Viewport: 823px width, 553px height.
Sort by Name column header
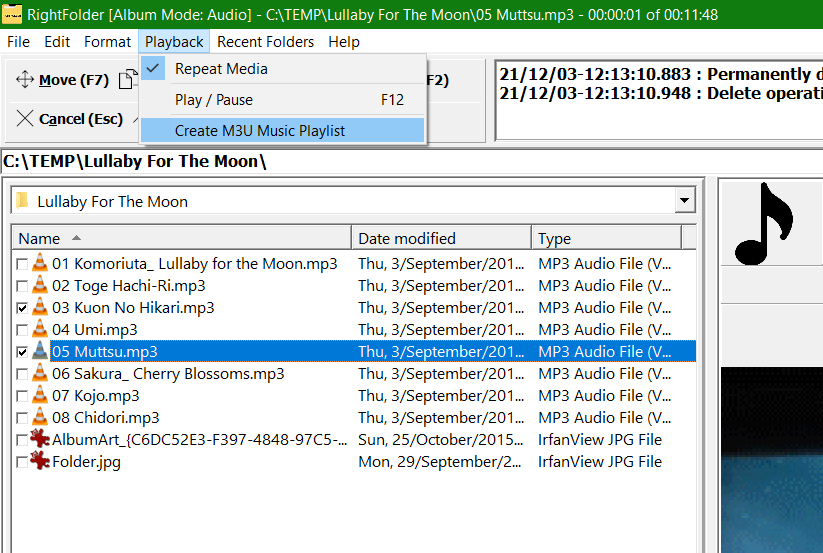(x=182, y=238)
